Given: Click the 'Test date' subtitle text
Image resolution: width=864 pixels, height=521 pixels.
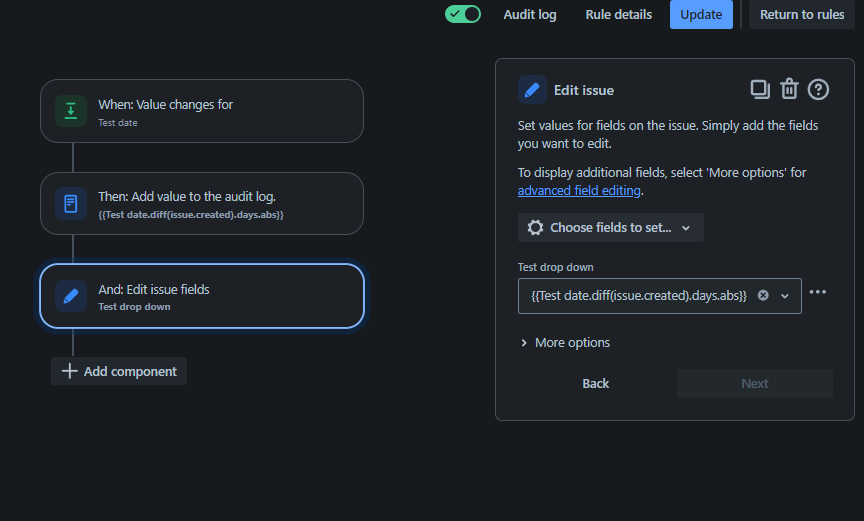Looking at the screenshot, I should 118,123.
